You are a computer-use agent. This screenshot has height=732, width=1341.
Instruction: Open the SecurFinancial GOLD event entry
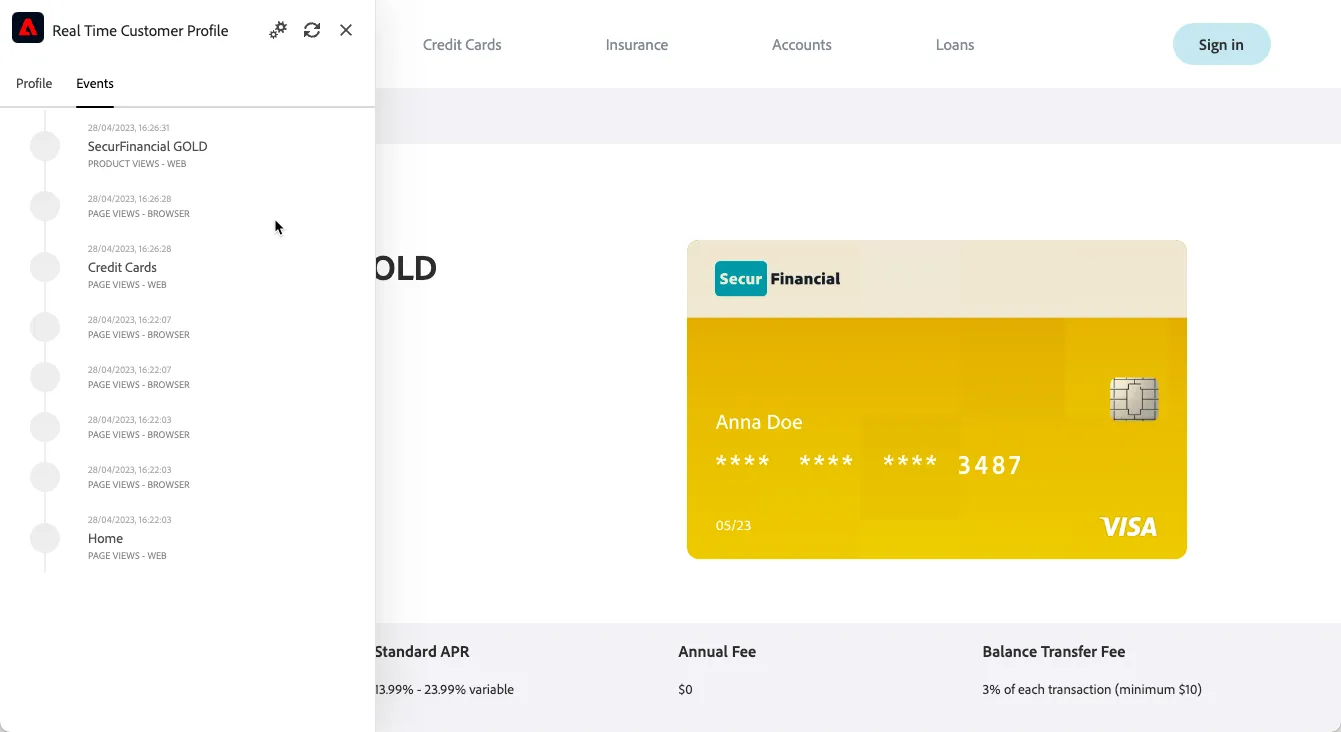(148, 147)
